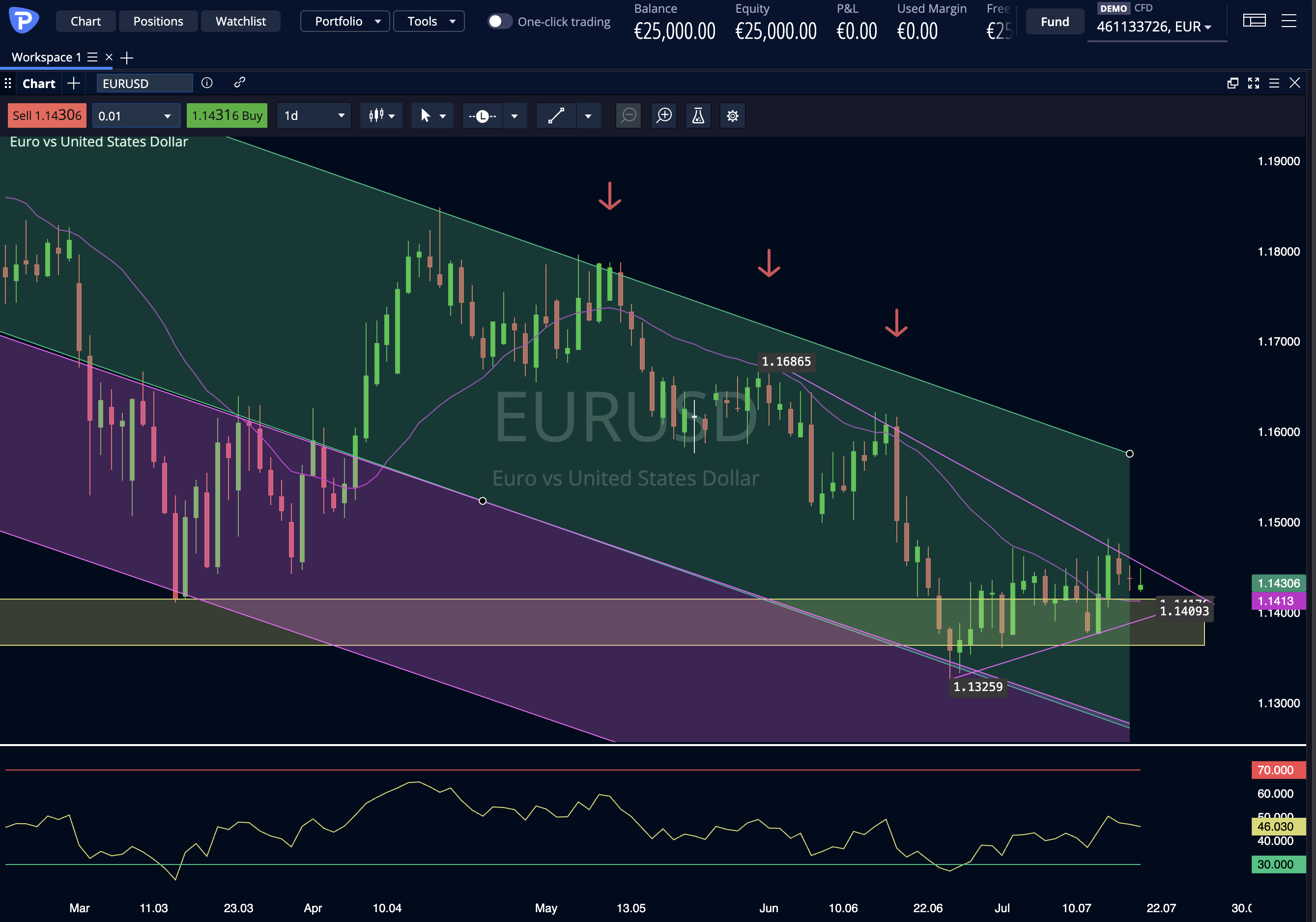Click the RSI 46.030 value label
Screen dimensions: 1316x922
(x=1279, y=826)
